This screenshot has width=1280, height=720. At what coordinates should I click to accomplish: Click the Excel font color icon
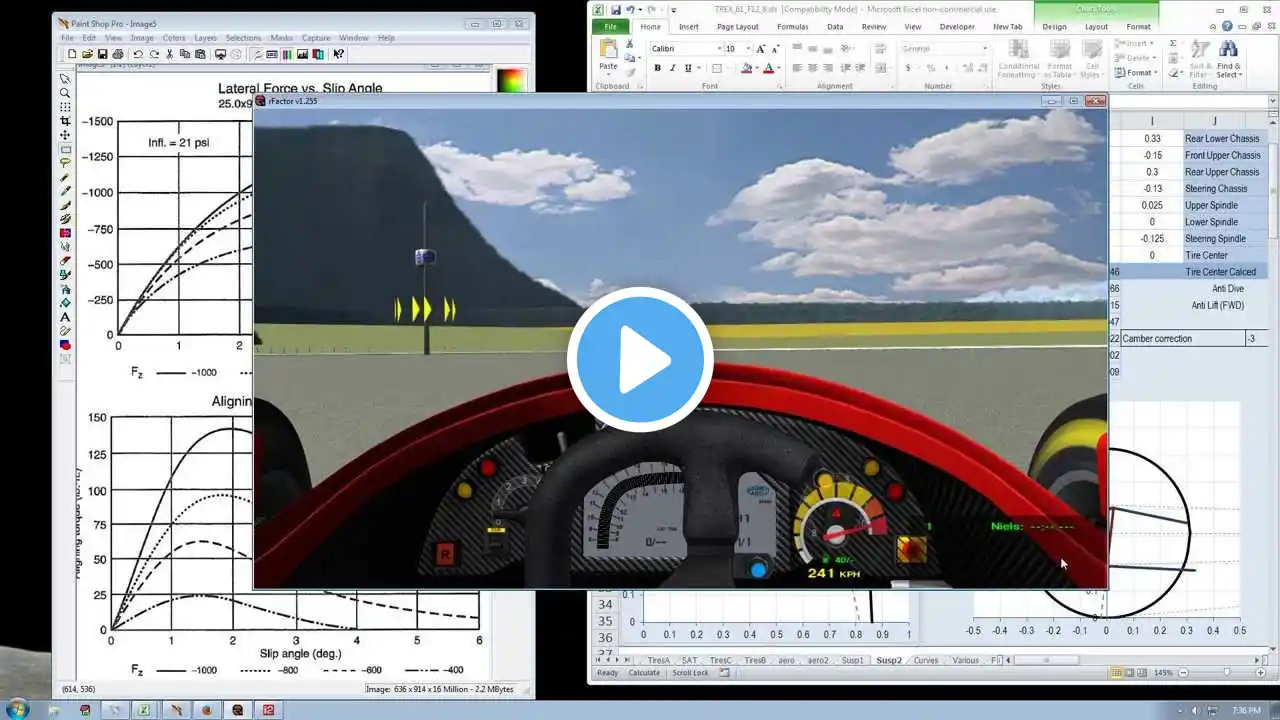click(x=768, y=68)
